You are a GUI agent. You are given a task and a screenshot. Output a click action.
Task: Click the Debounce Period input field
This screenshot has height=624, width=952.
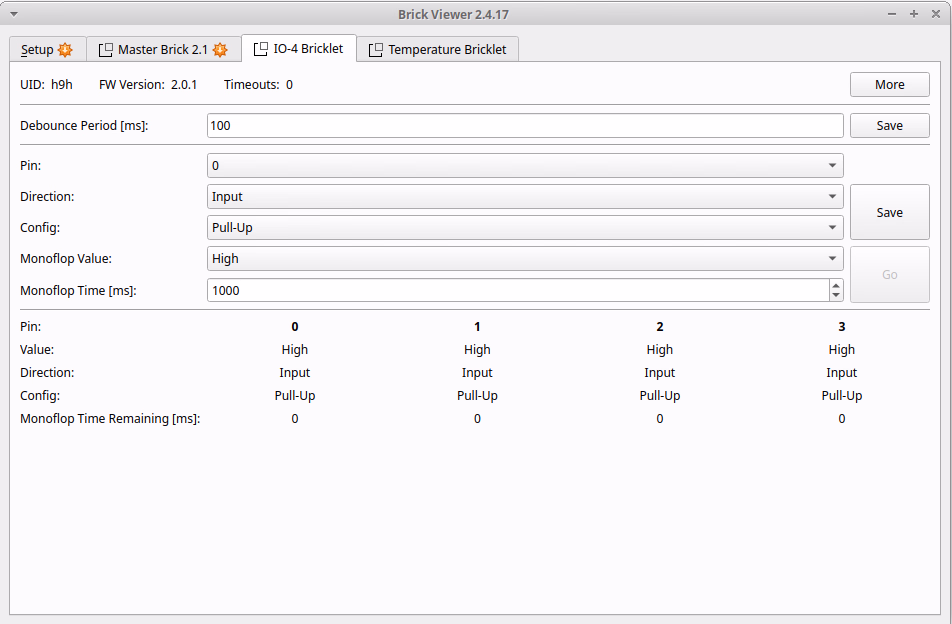(525, 126)
